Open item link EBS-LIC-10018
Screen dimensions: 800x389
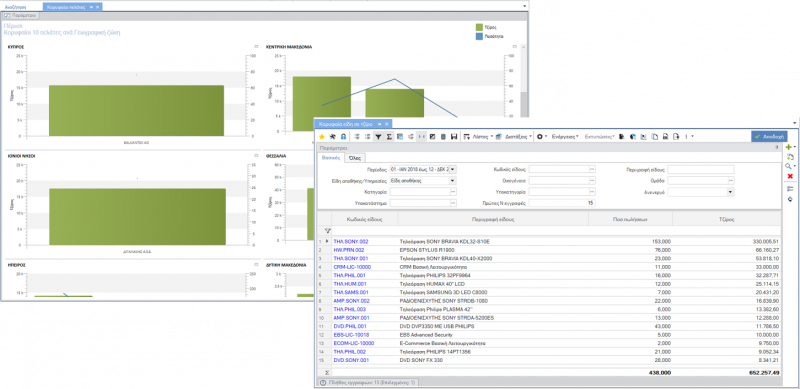pyautogui.click(x=351, y=334)
